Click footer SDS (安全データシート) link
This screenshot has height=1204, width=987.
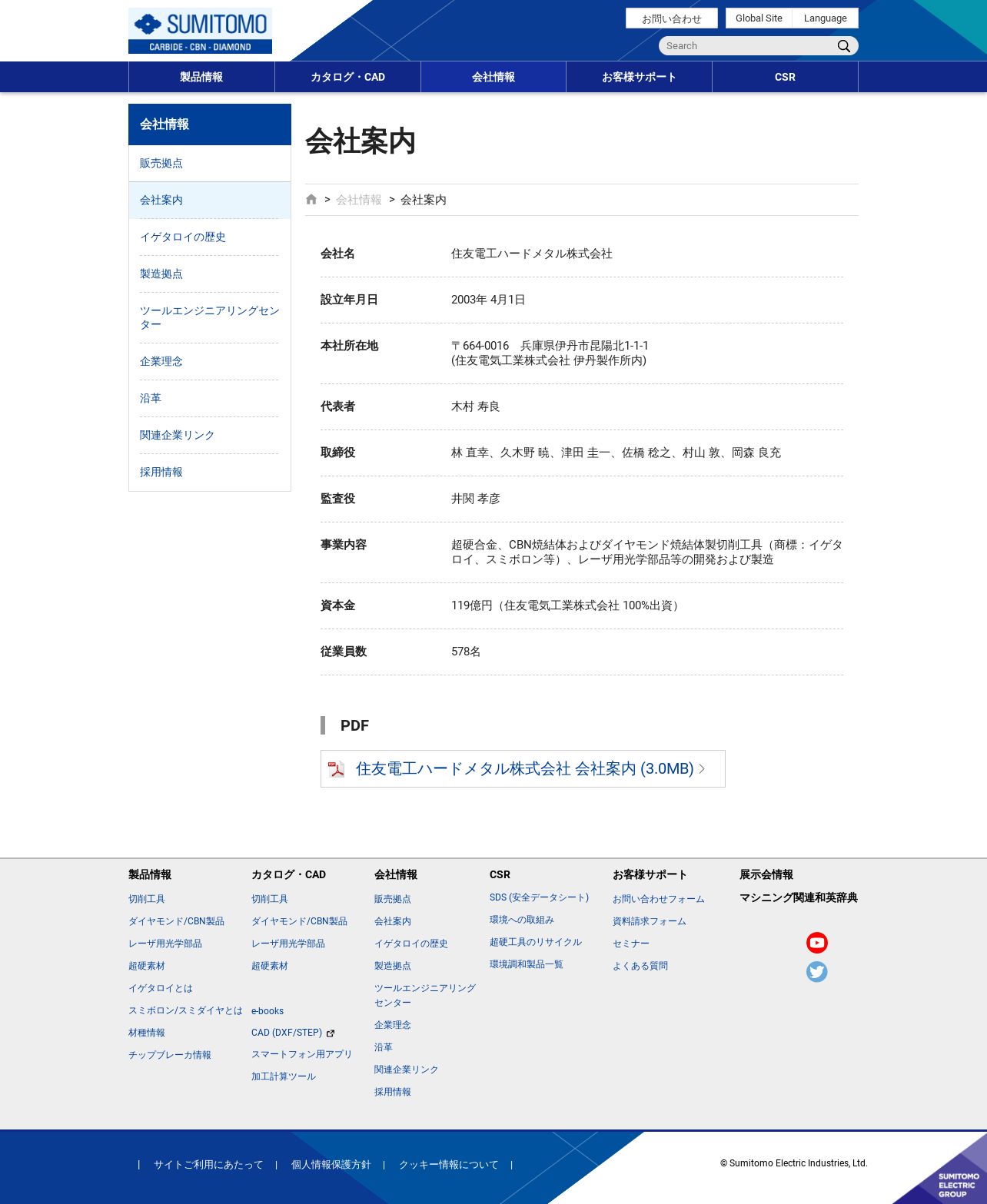(x=540, y=897)
